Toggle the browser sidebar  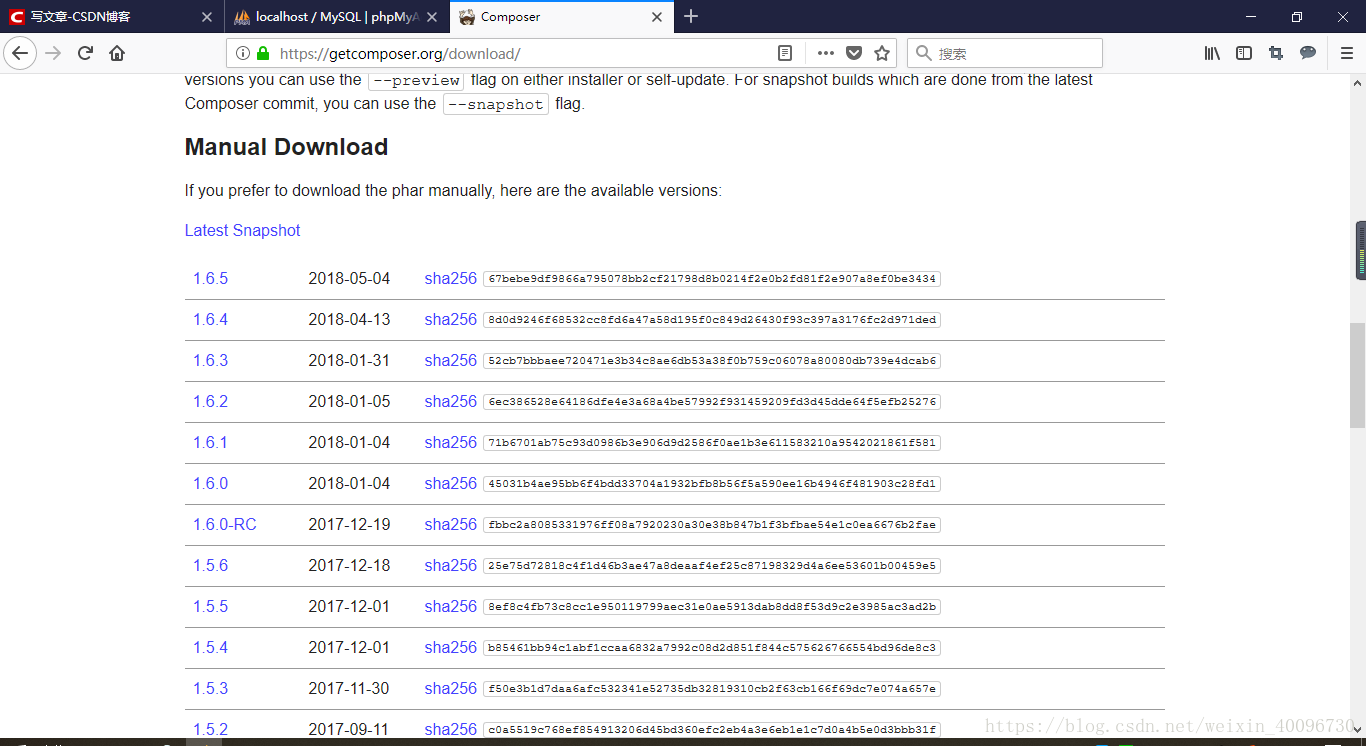(1243, 53)
